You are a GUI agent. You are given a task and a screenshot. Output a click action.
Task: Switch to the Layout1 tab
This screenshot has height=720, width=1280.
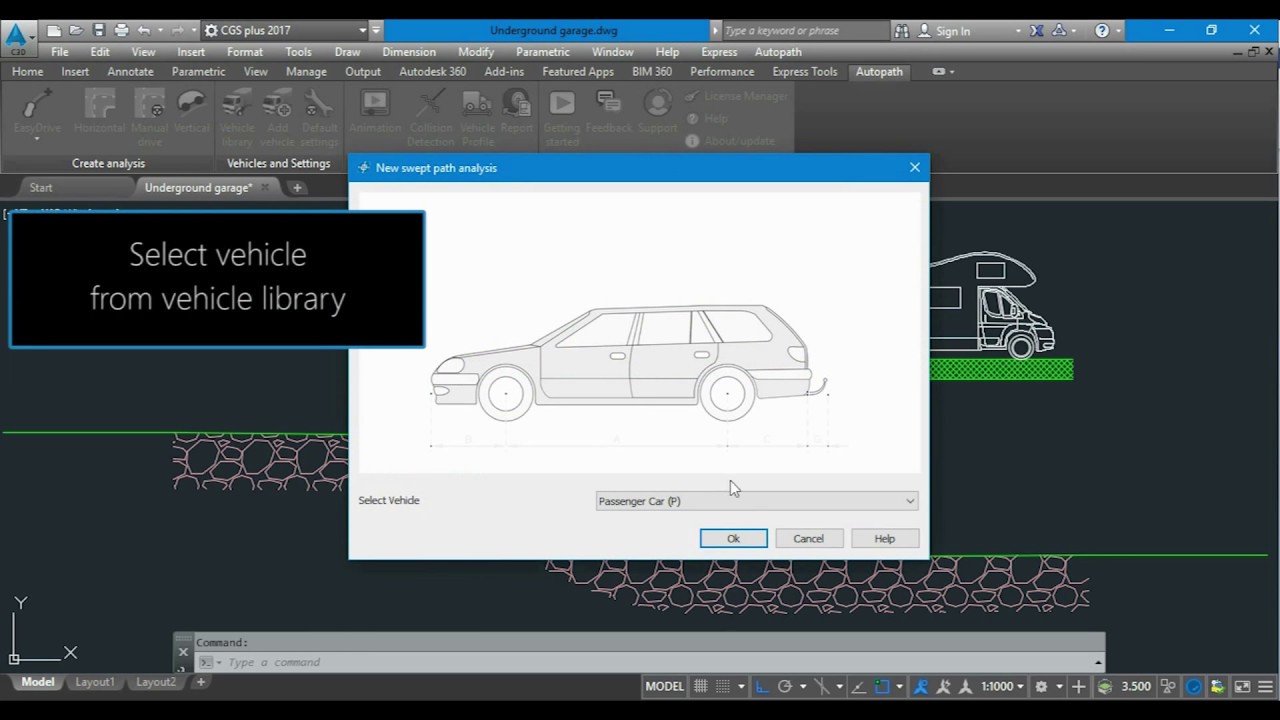coord(95,682)
